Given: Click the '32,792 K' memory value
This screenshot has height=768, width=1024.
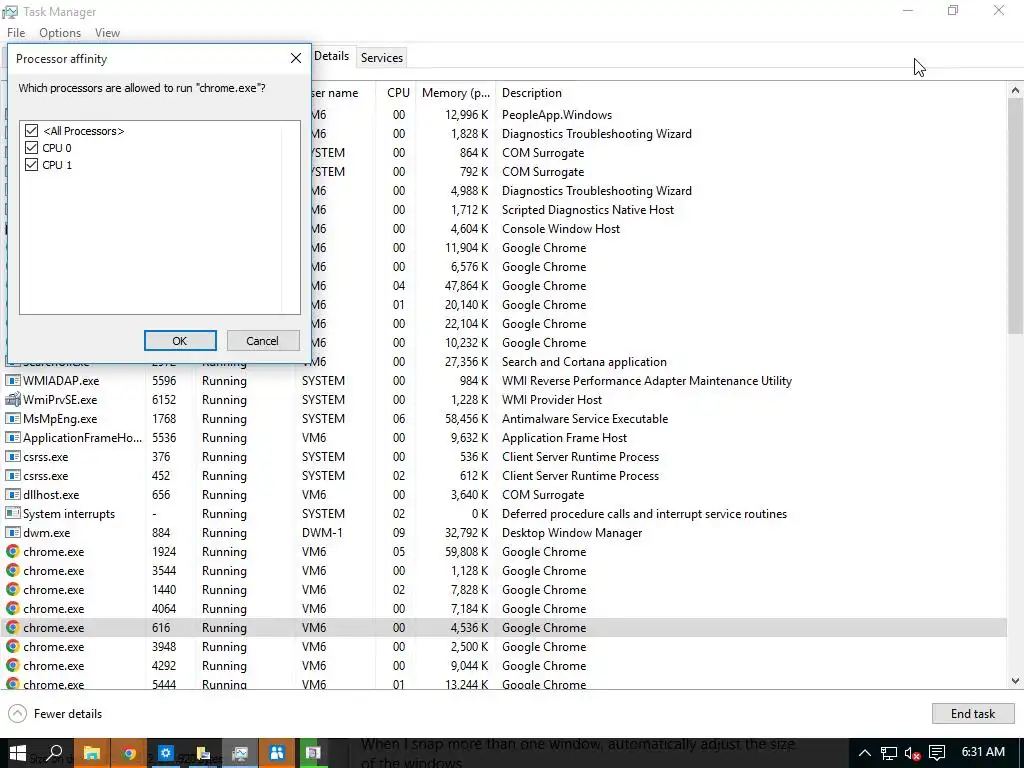Looking at the screenshot, I should pyautogui.click(x=466, y=532).
